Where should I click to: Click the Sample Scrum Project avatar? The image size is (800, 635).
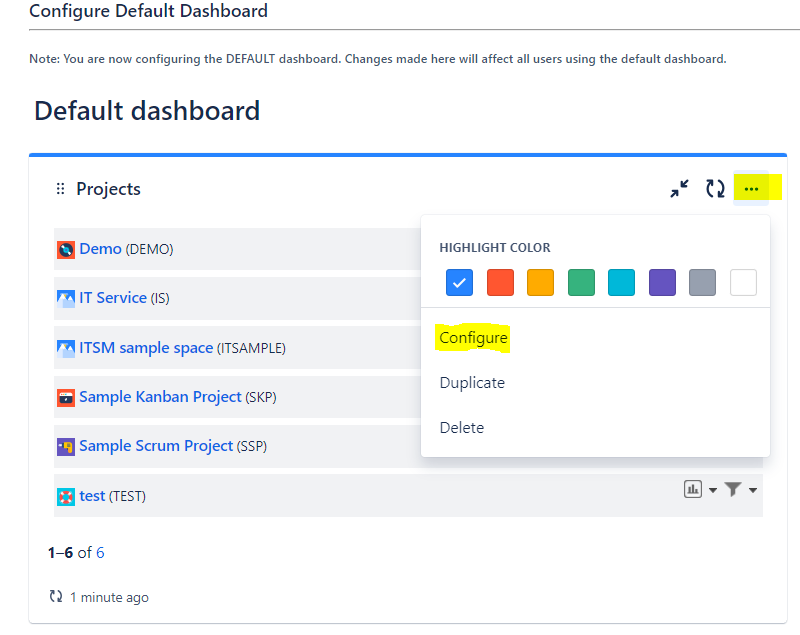pos(66,446)
